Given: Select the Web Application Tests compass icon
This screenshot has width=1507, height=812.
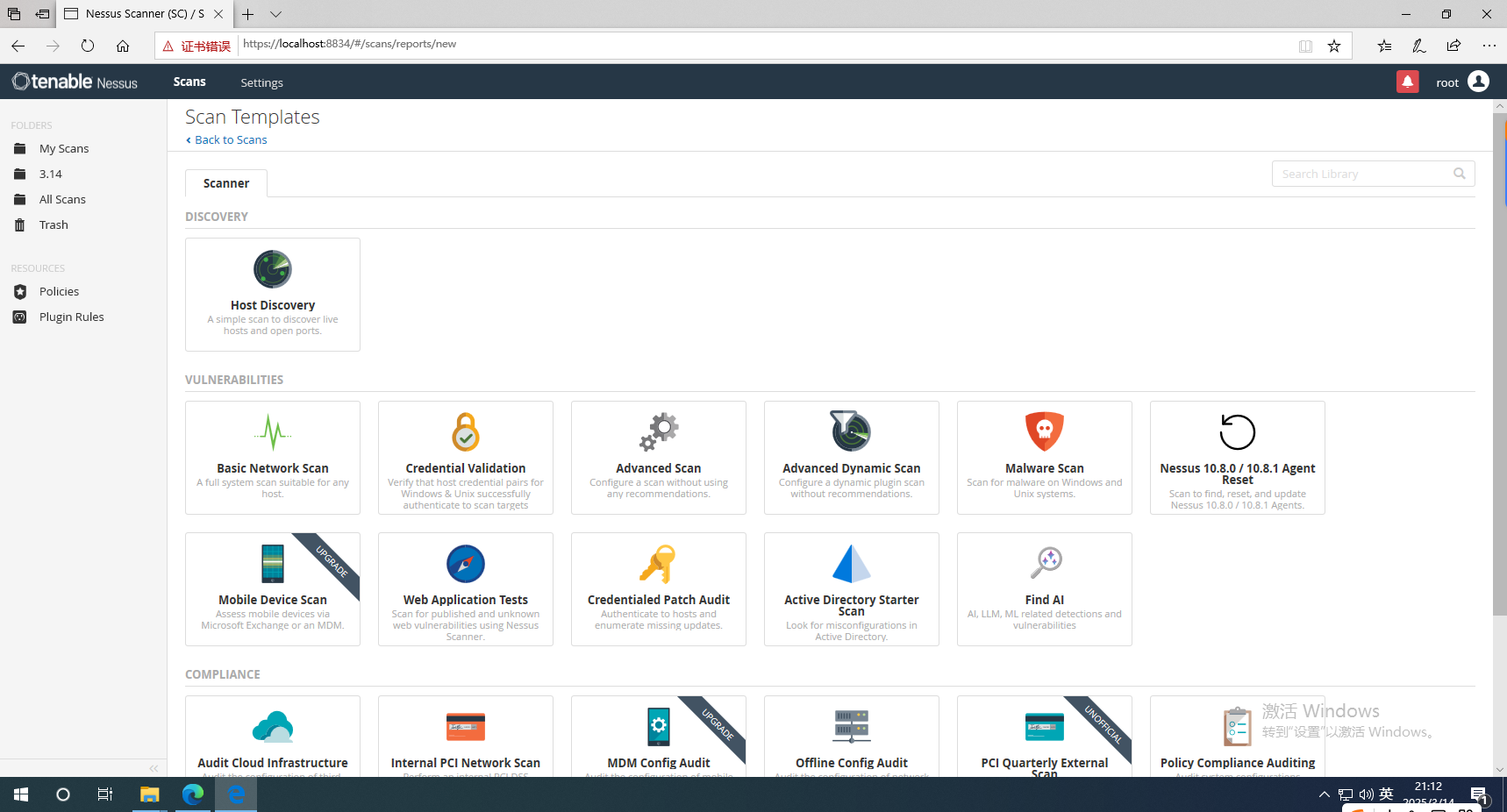Looking at the screenshot, I should coord(466,564).
